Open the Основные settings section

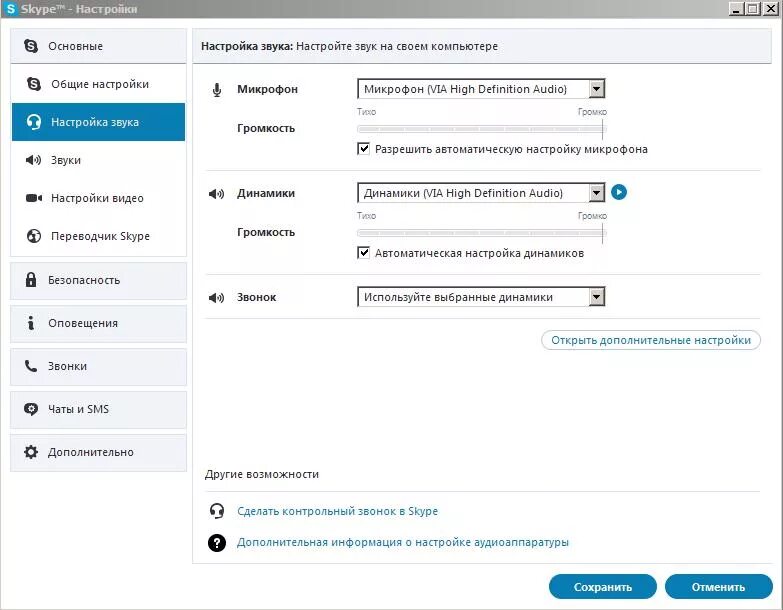point(98,46)
